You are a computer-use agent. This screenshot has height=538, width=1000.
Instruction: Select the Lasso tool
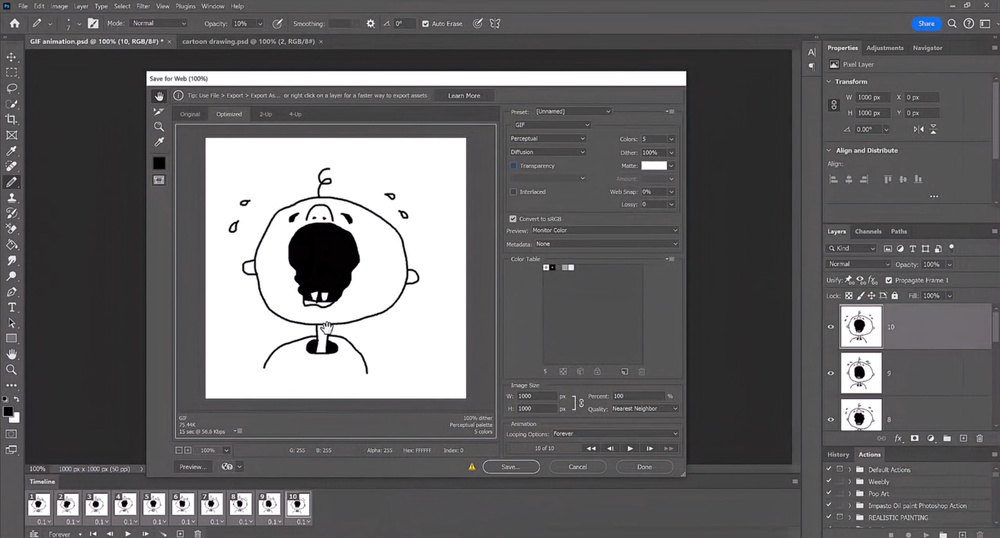pyautogui.click(x=11, y=88)
